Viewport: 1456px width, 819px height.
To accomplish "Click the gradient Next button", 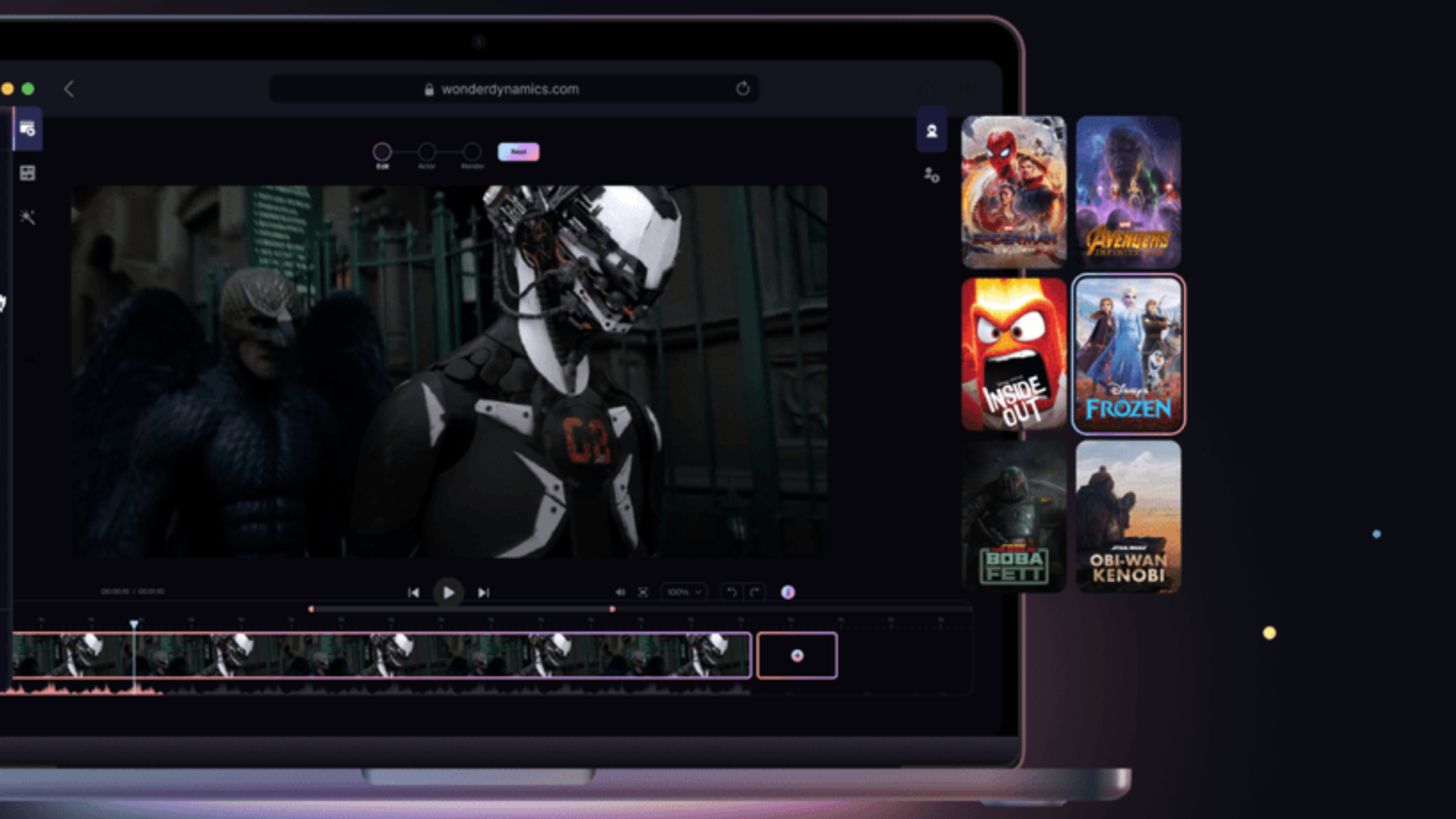I will 519,152.
